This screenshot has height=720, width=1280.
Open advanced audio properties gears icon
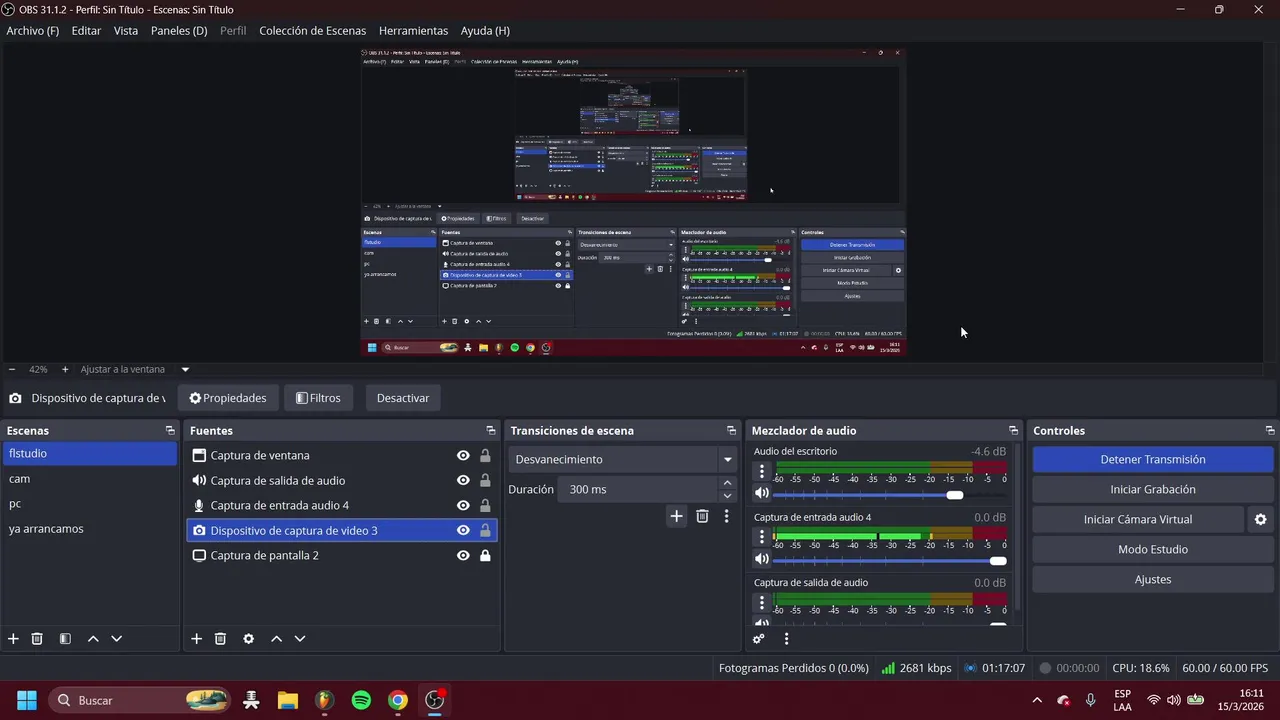pyautogui.click(x=759, y=638)
